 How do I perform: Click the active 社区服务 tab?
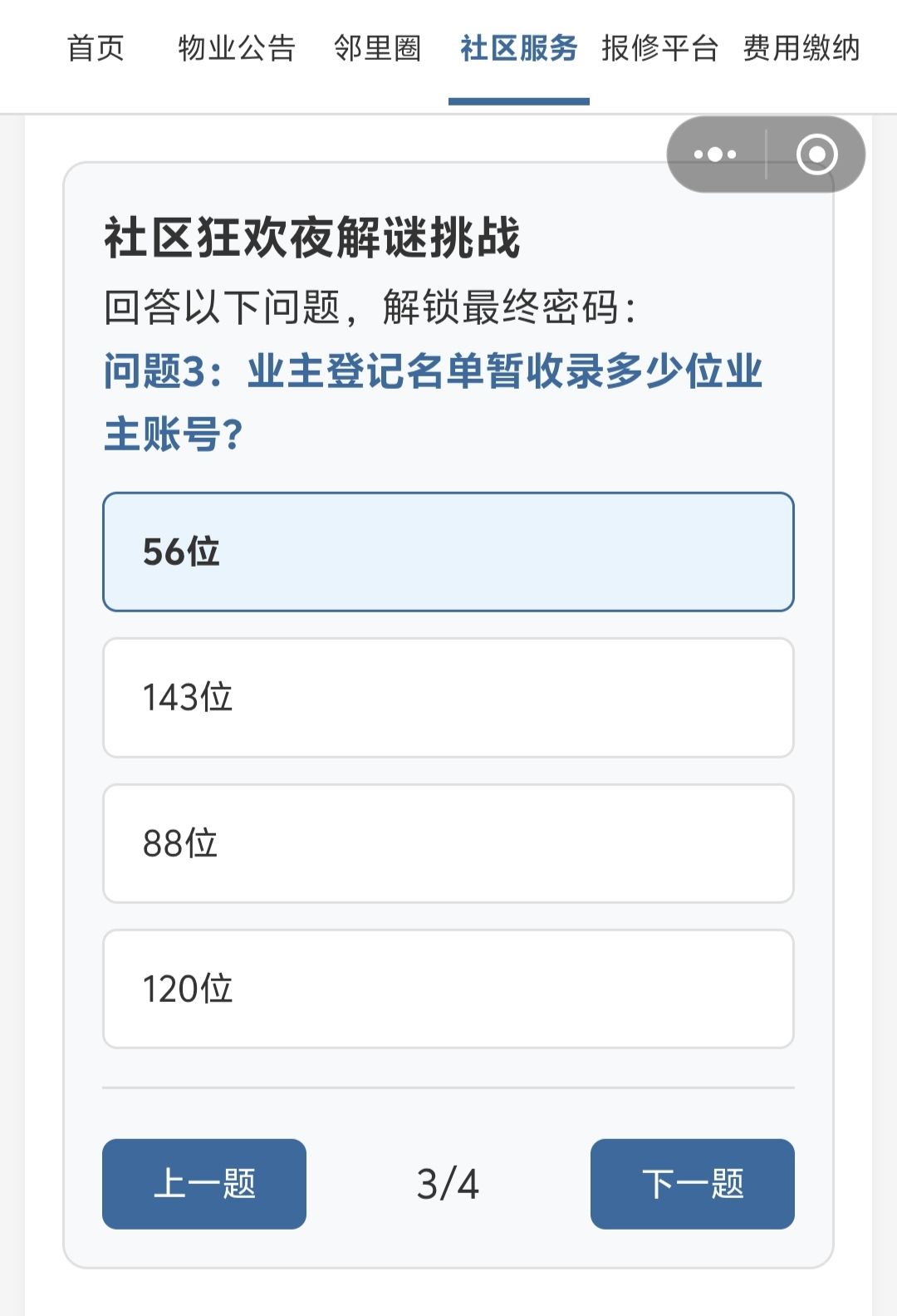[519, 48]
